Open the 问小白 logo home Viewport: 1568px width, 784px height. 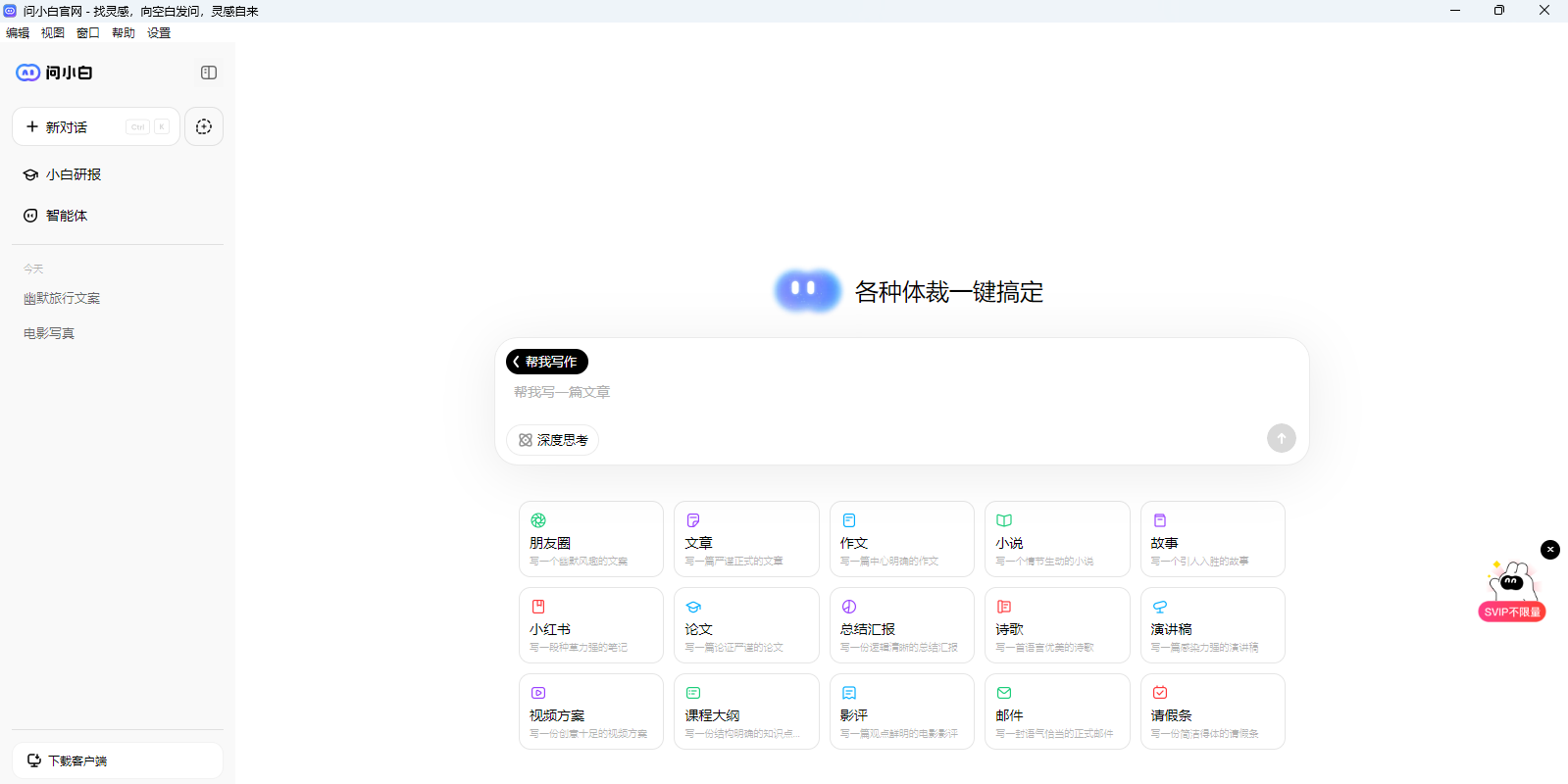(55, 73)
